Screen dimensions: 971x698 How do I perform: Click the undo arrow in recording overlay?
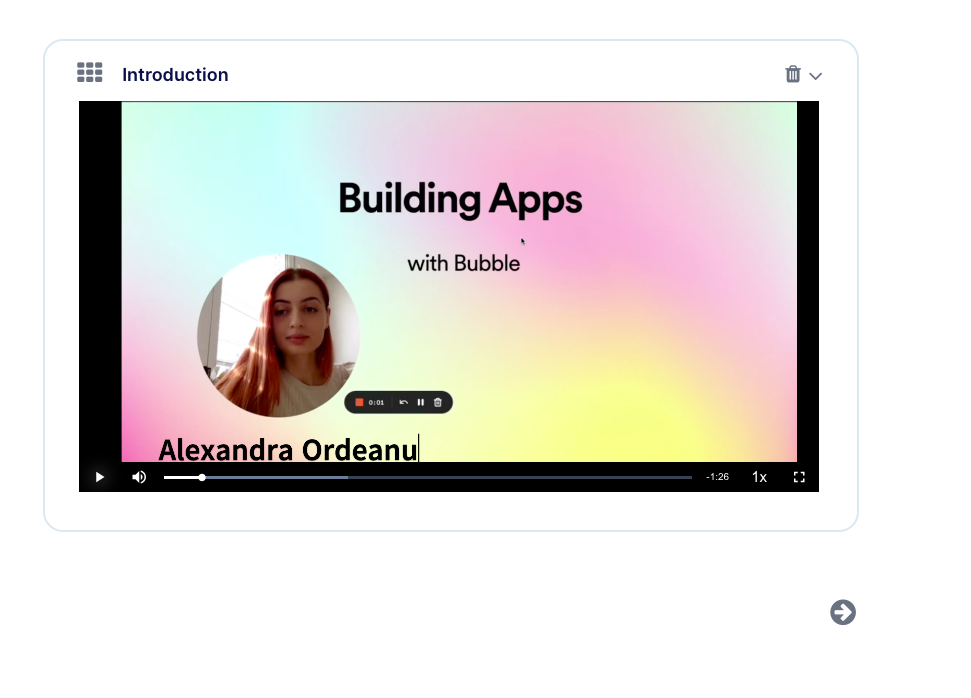click(404, 403)
